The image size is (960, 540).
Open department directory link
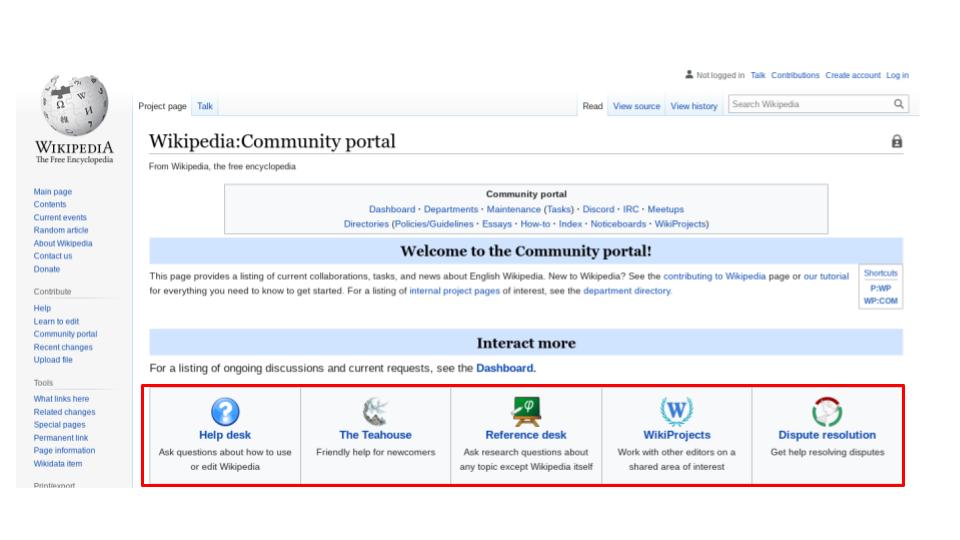[x=627, y=291]
